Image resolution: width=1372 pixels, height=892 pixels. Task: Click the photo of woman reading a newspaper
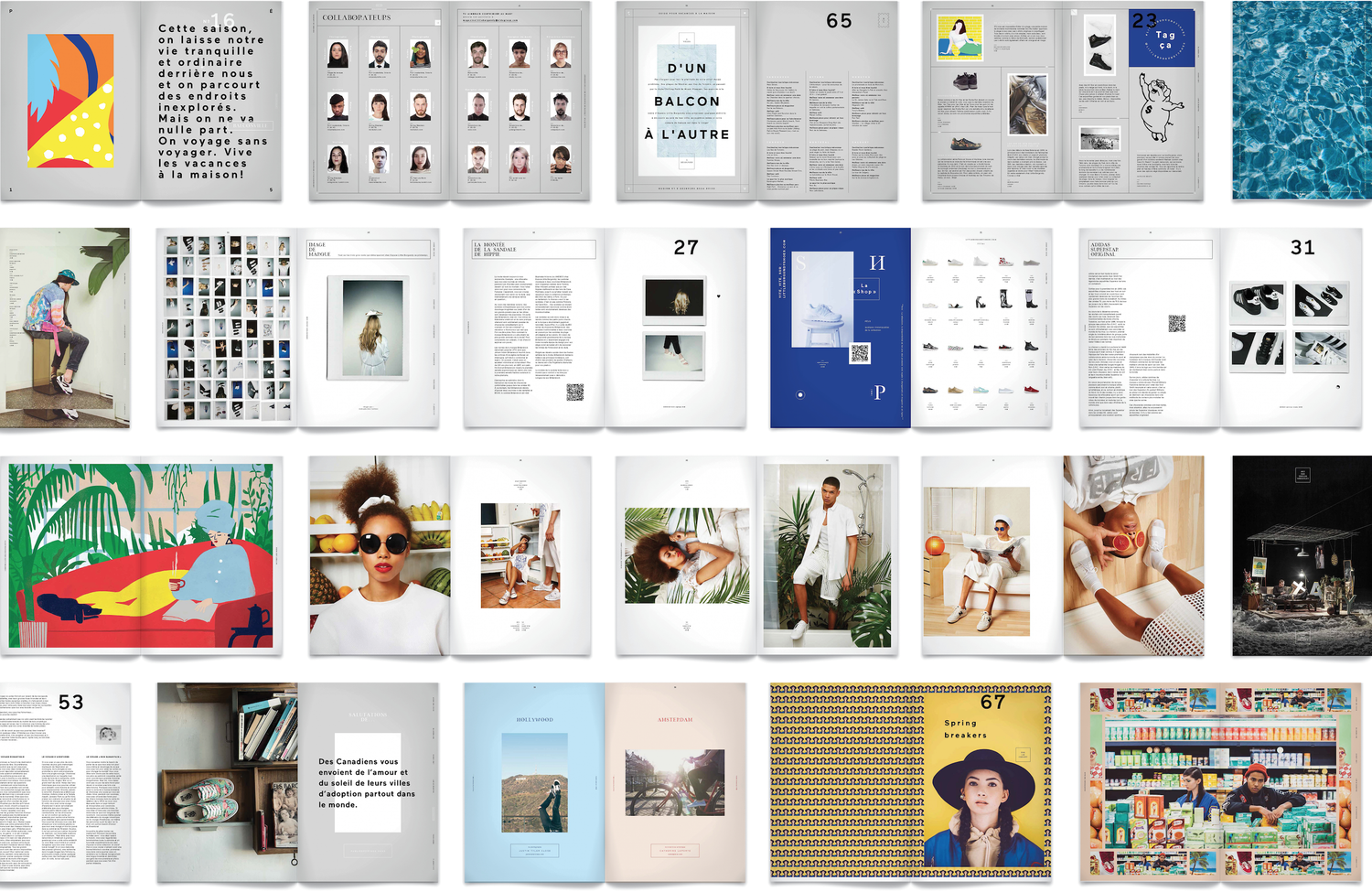point(977,561)
